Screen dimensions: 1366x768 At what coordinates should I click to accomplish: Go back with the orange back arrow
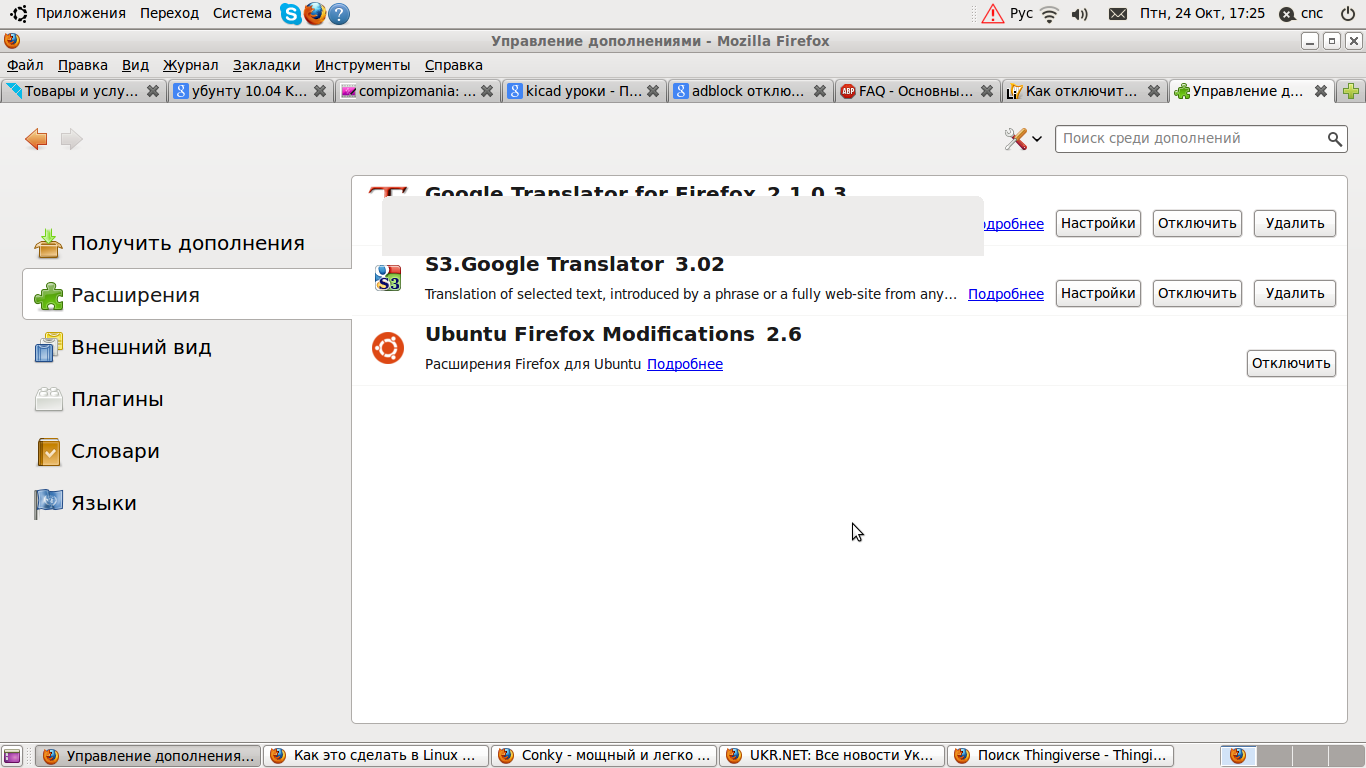[x=36, y=139]
